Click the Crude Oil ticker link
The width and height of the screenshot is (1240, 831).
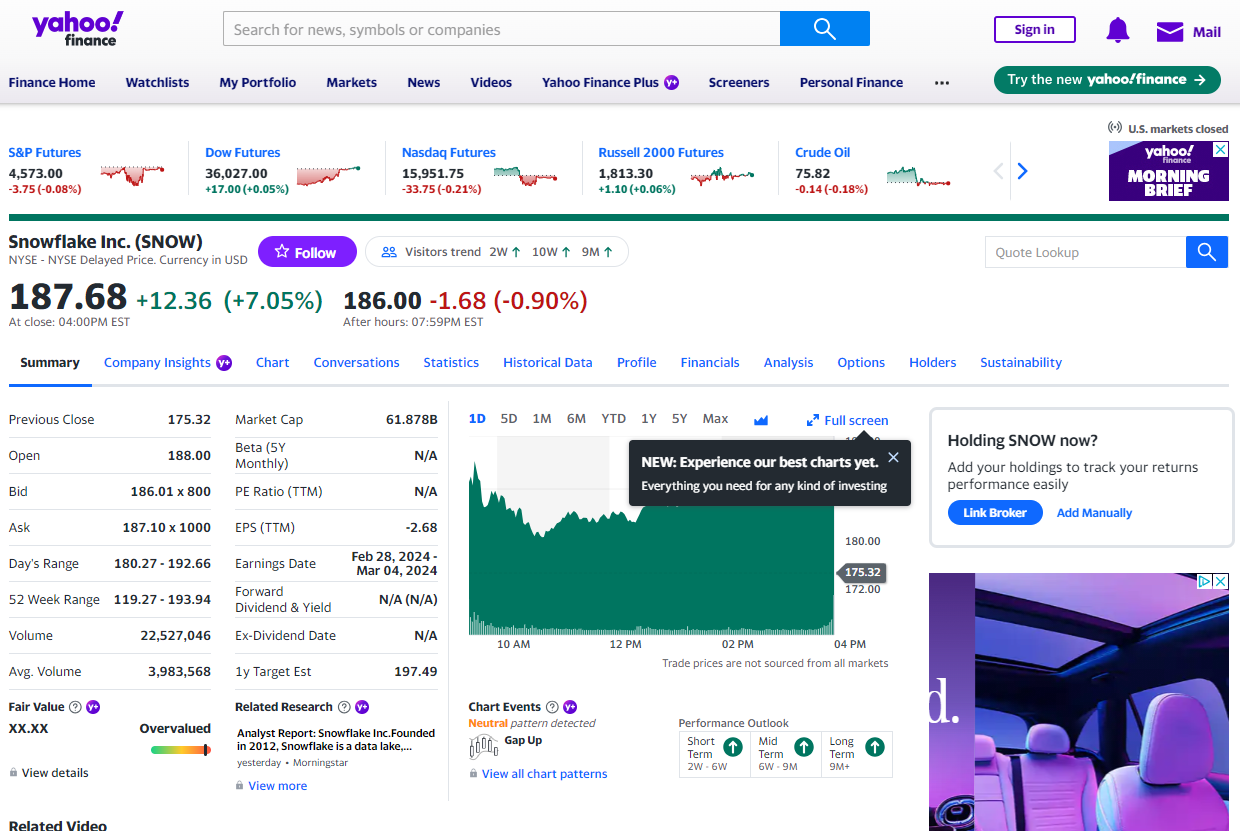coord(822,153)
